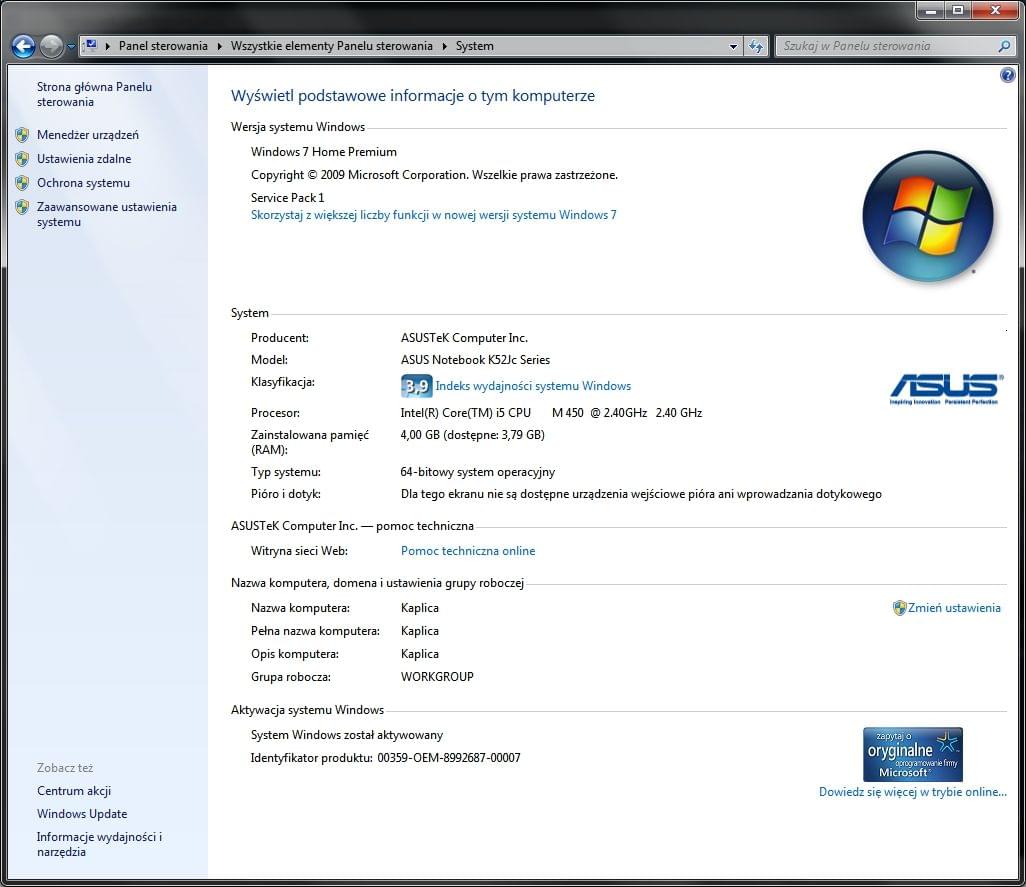Open 'Menedżer urządzeń' link

[x=88, y=135]
